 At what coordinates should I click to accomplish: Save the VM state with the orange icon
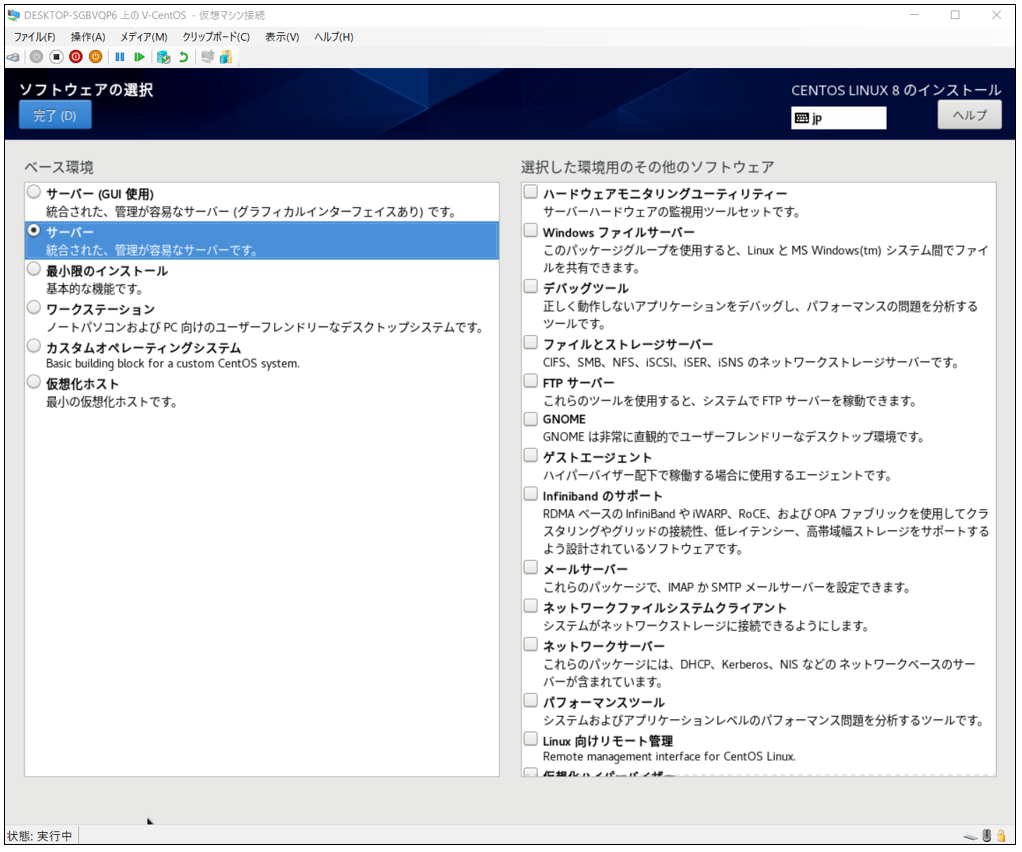pyautogui.click(x=96, y=57)
